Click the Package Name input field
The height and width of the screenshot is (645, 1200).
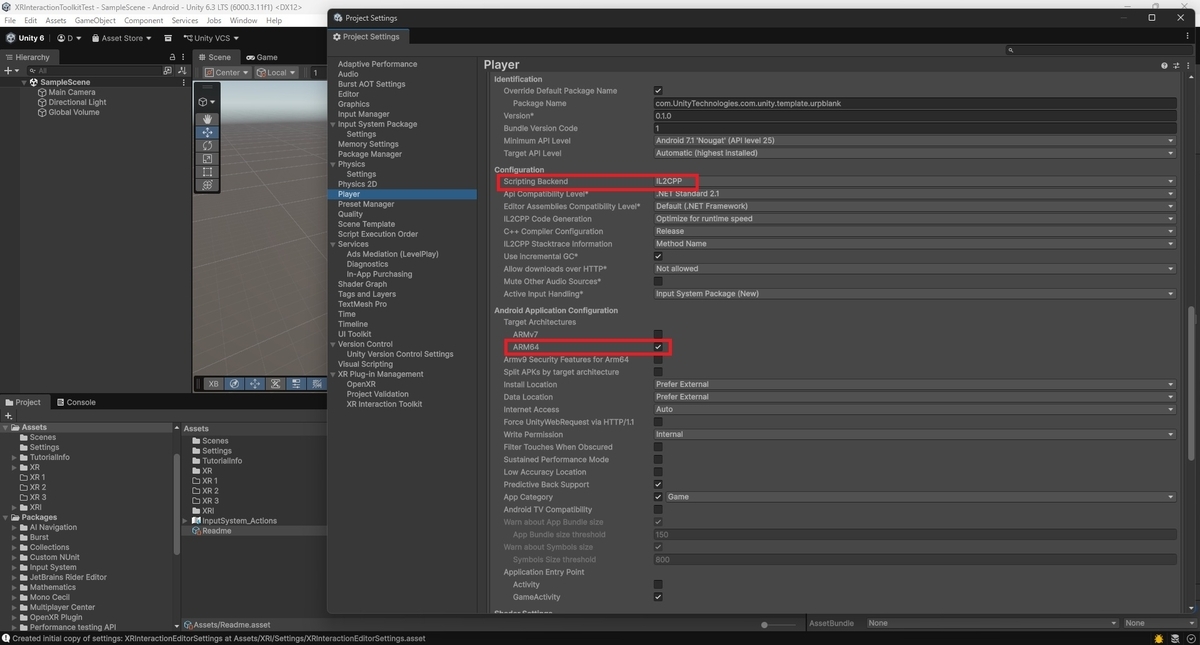coord(914,103)
